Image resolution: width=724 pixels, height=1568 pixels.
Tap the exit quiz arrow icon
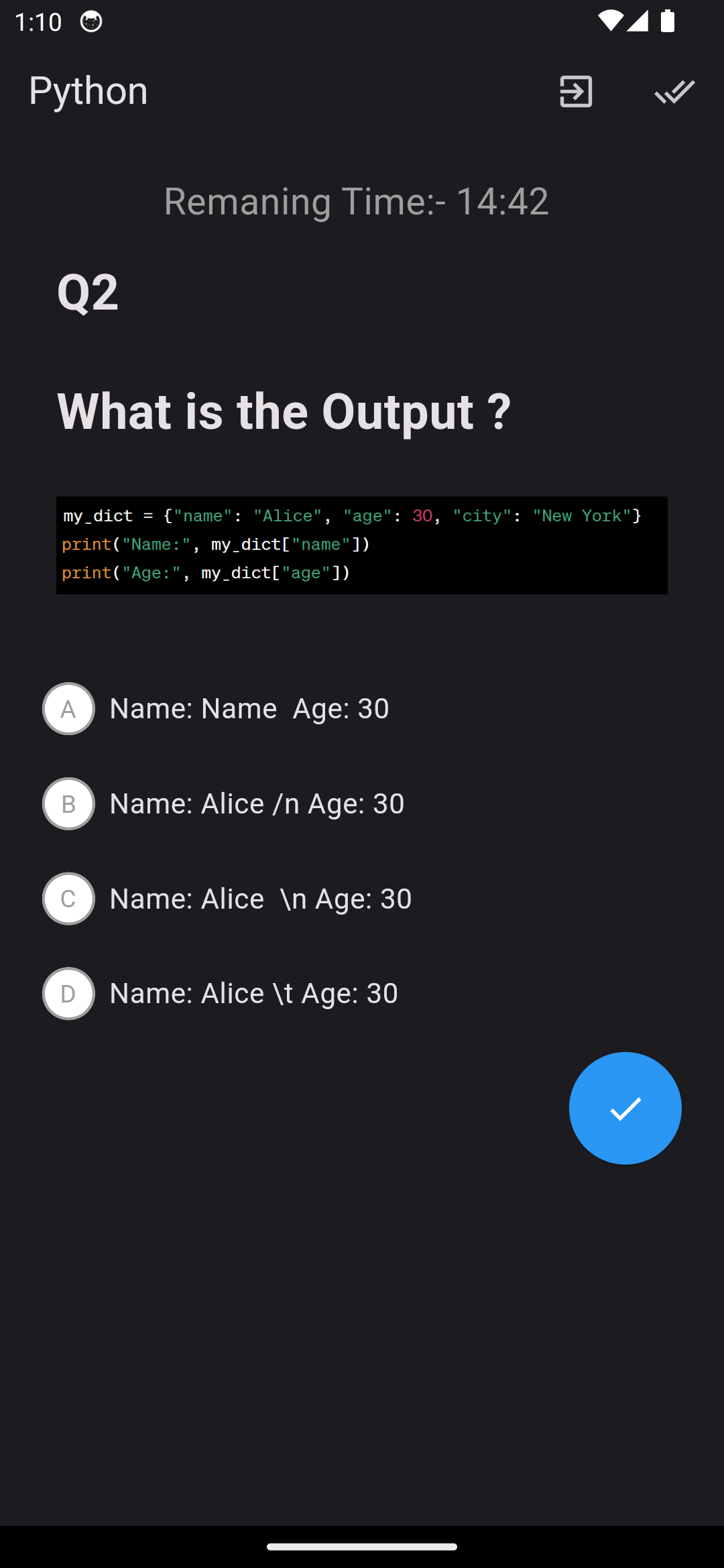(x=576, y=91)
